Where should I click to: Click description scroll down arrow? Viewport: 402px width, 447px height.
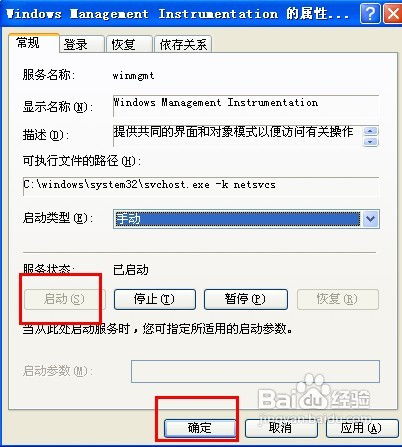(370, 142)
